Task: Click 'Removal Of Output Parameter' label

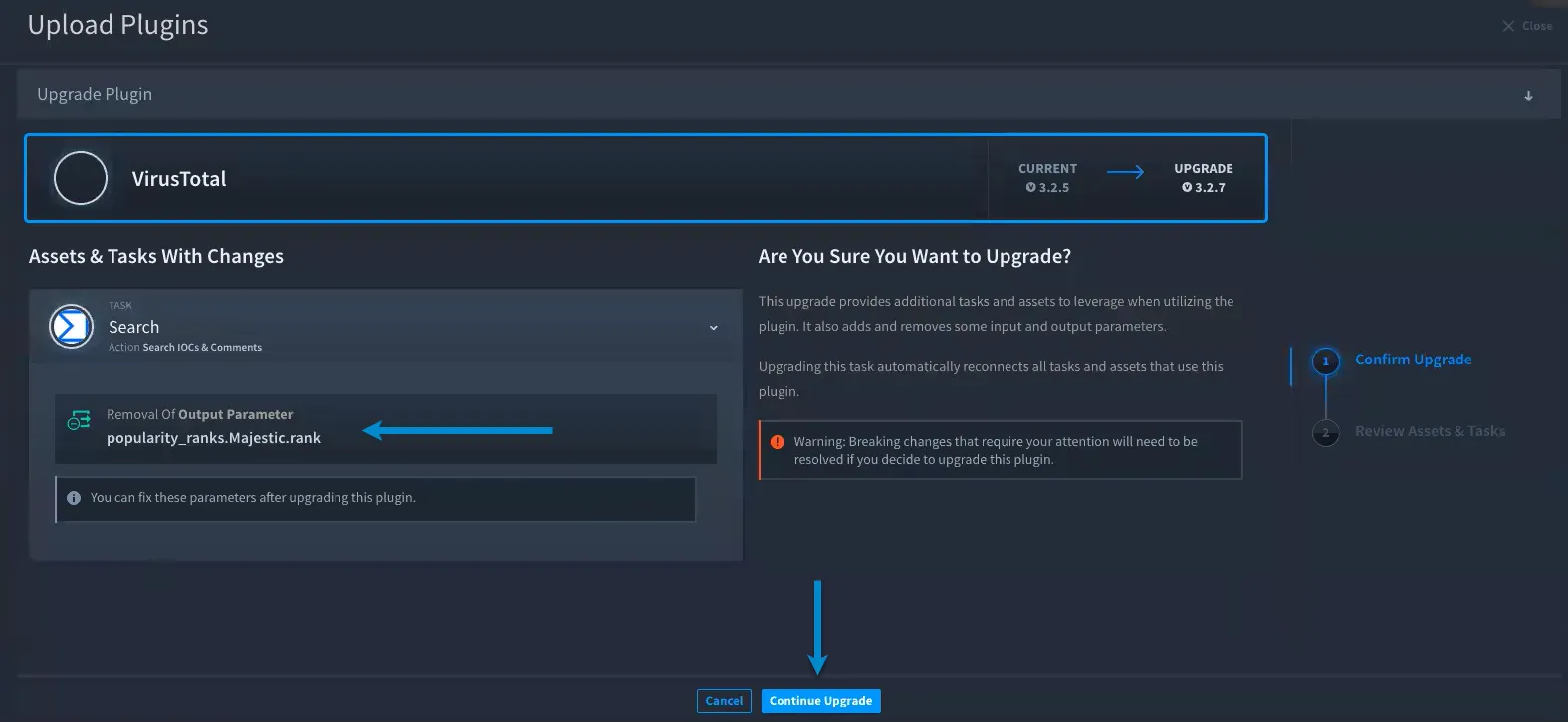Action: (200, 414)
